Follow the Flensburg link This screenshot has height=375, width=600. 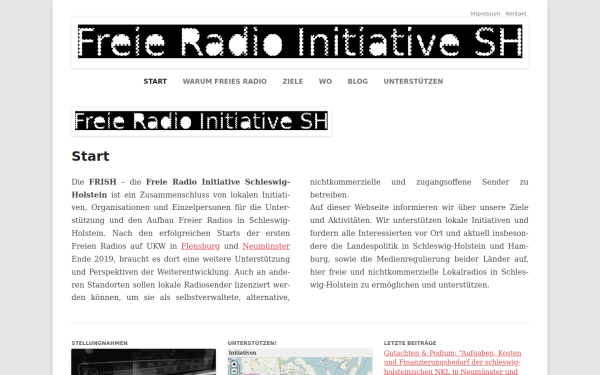tap(200, 246)
